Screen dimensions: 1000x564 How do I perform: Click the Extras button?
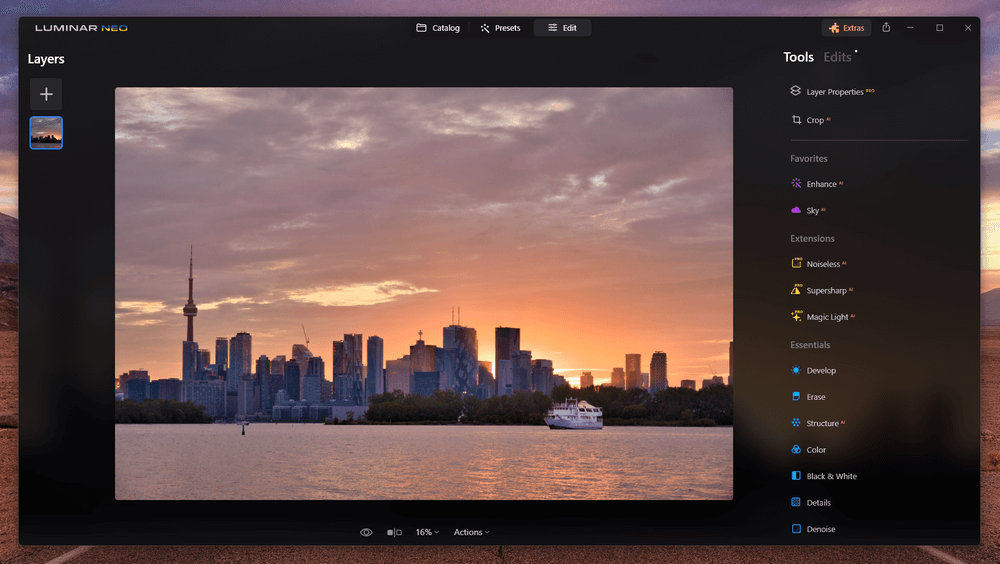pos(846,28)
